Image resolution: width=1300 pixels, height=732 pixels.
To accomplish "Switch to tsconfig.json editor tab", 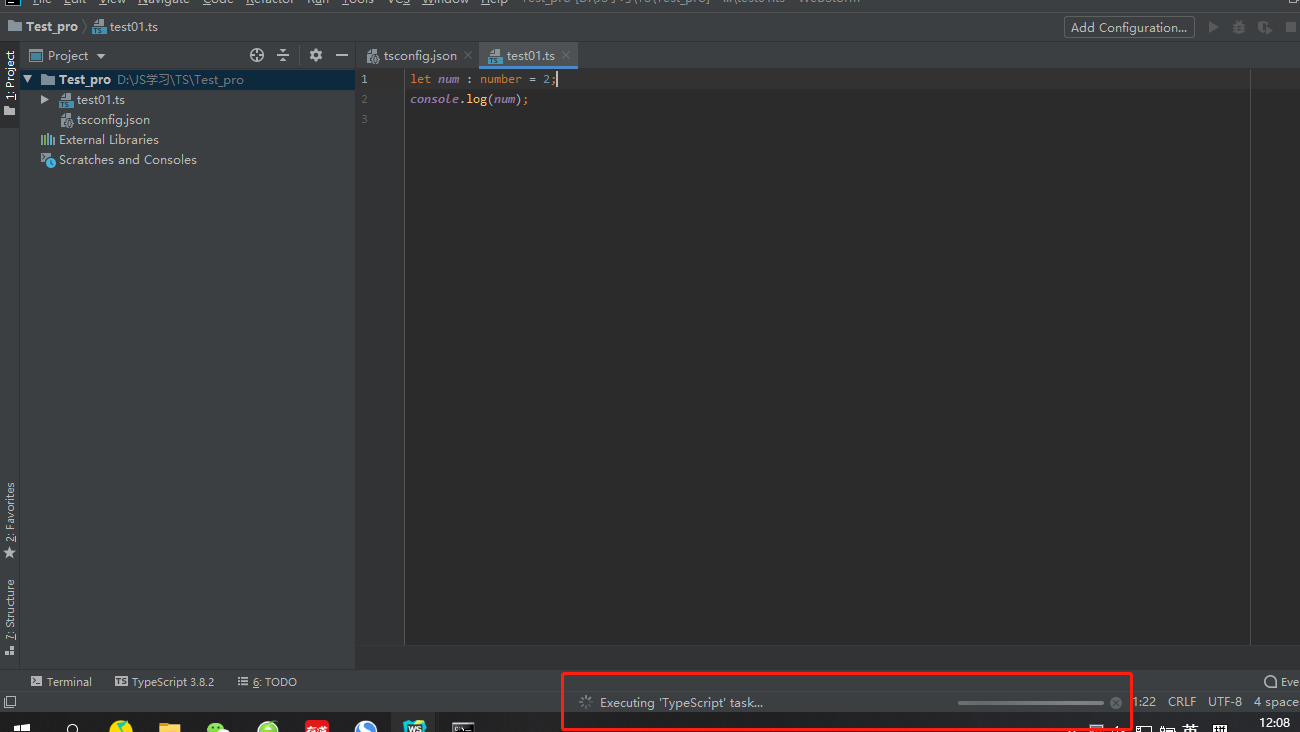I will click(419, 56).
